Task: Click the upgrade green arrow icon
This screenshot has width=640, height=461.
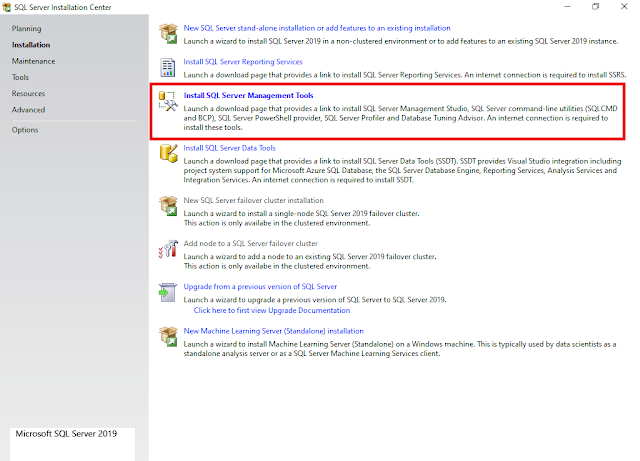Action: (168, 292)
